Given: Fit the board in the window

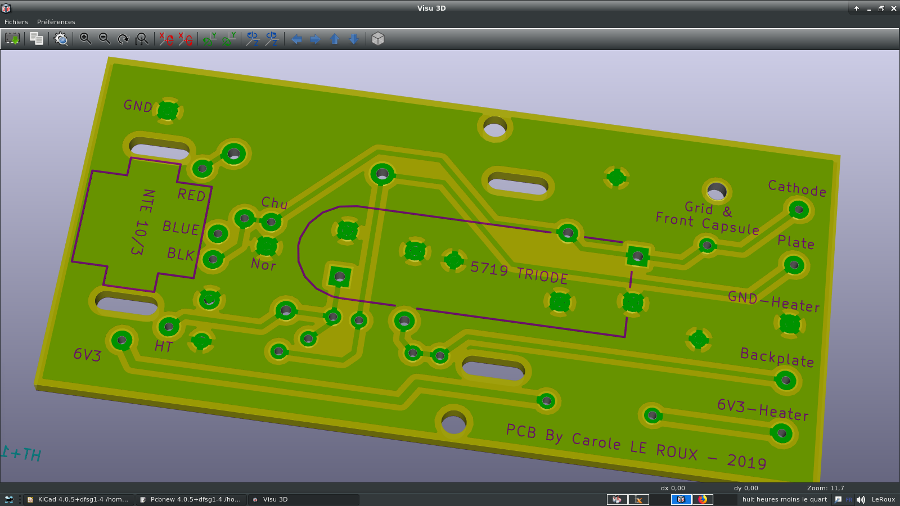Looking at the screenshot, I should (143, 39).
